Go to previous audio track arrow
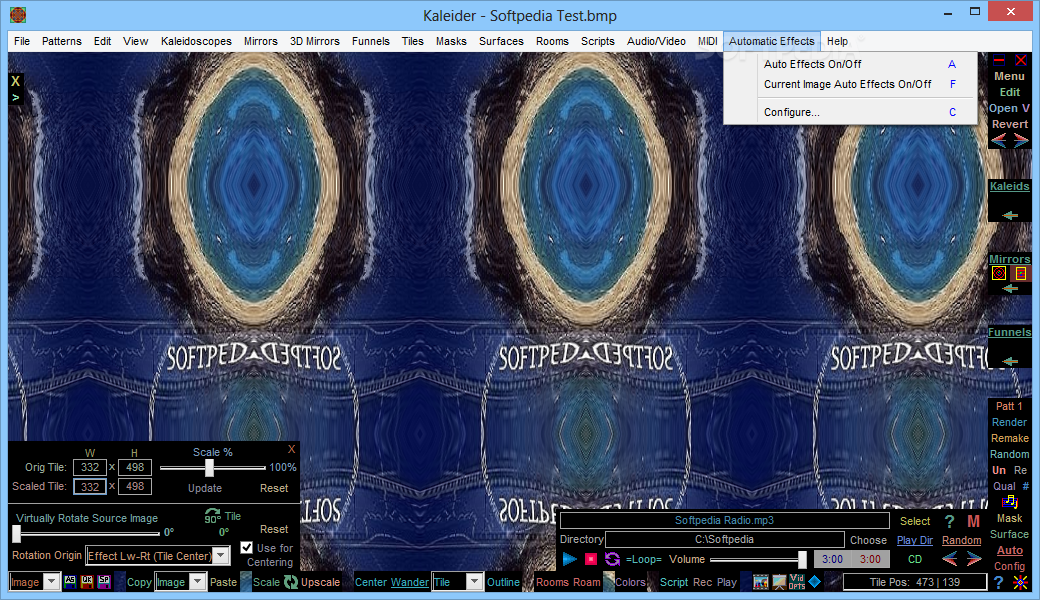The width and height of the screenshot is (1040, 600). (950, 559)
